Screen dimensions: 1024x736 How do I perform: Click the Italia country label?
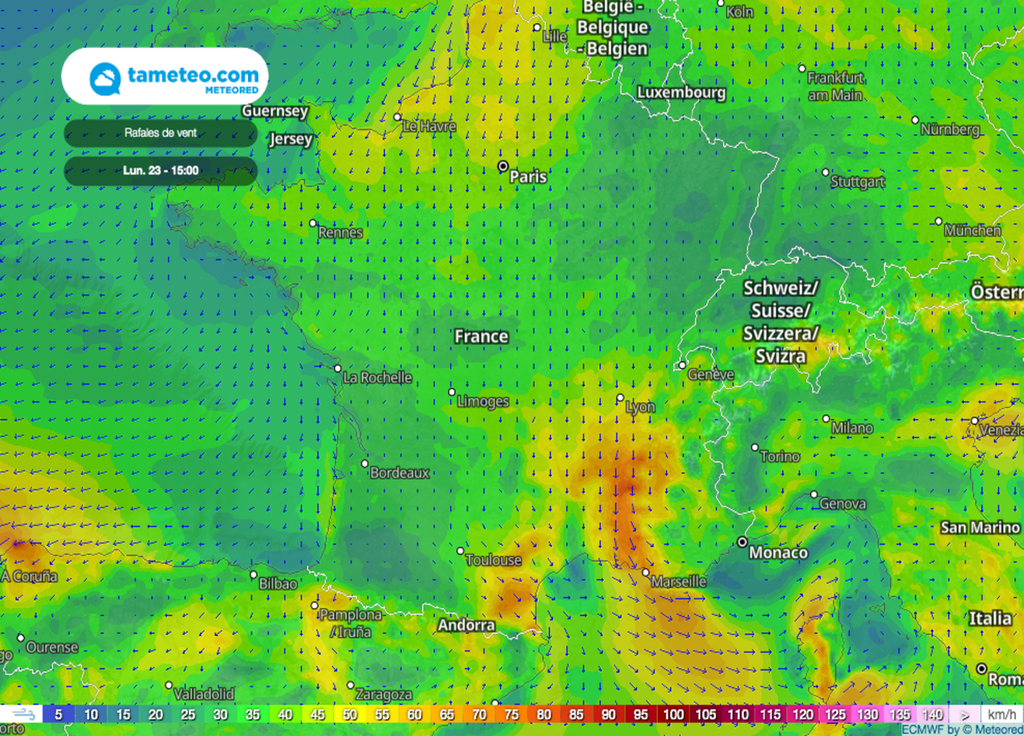tap(990, 618)
